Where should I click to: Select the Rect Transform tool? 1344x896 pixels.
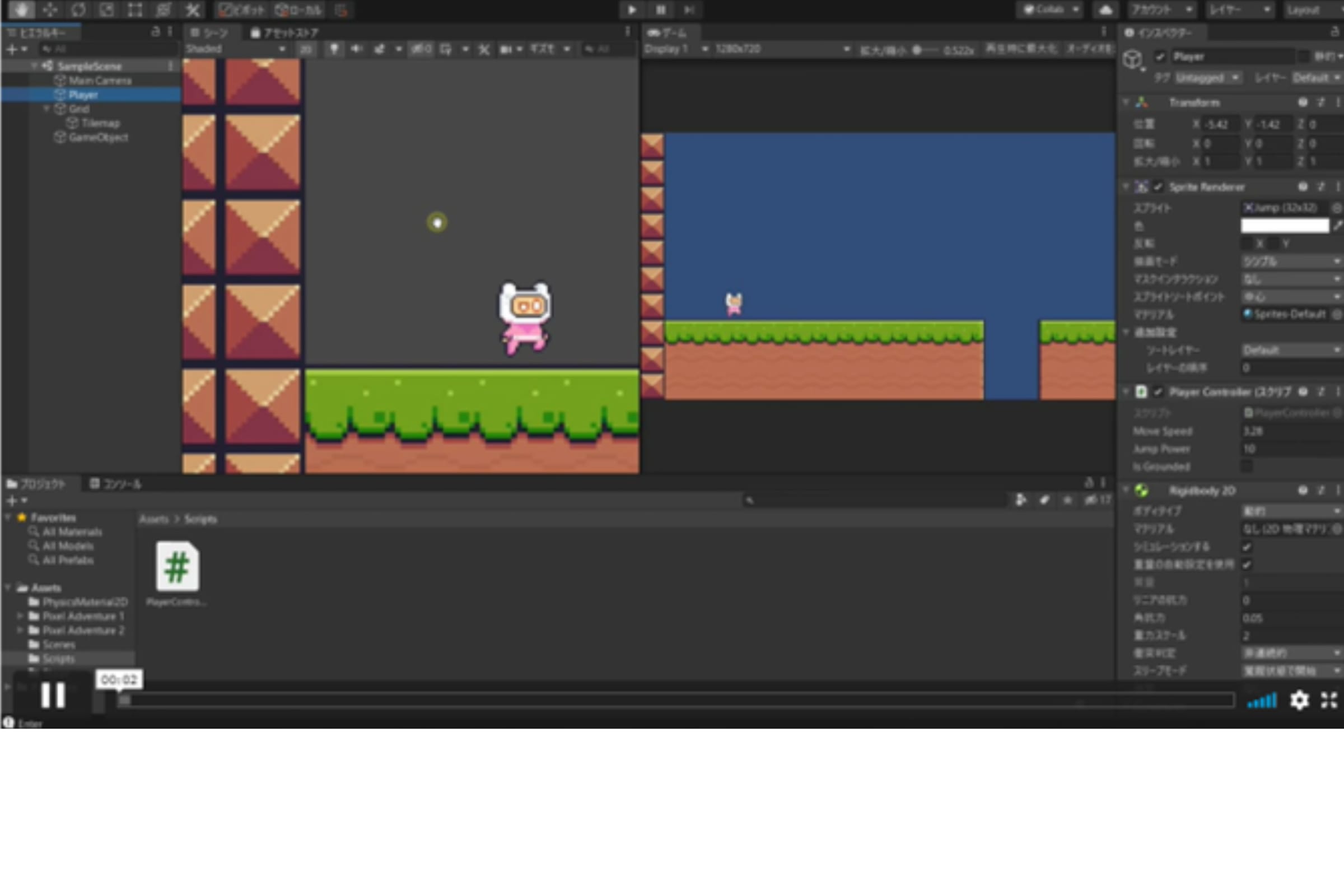click(x=135, y=10)
